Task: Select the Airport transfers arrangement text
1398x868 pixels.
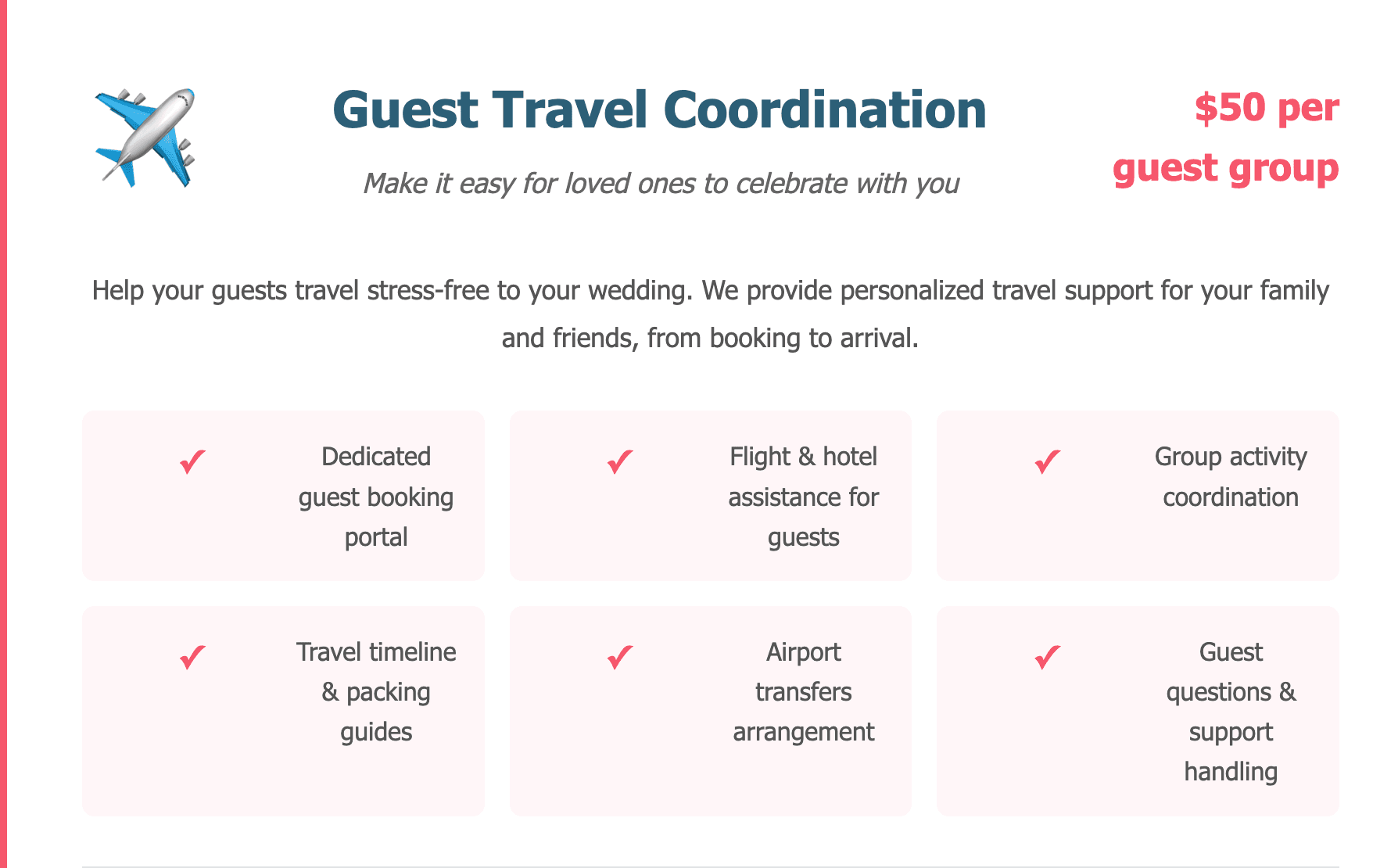Action: tap(803, 692)
